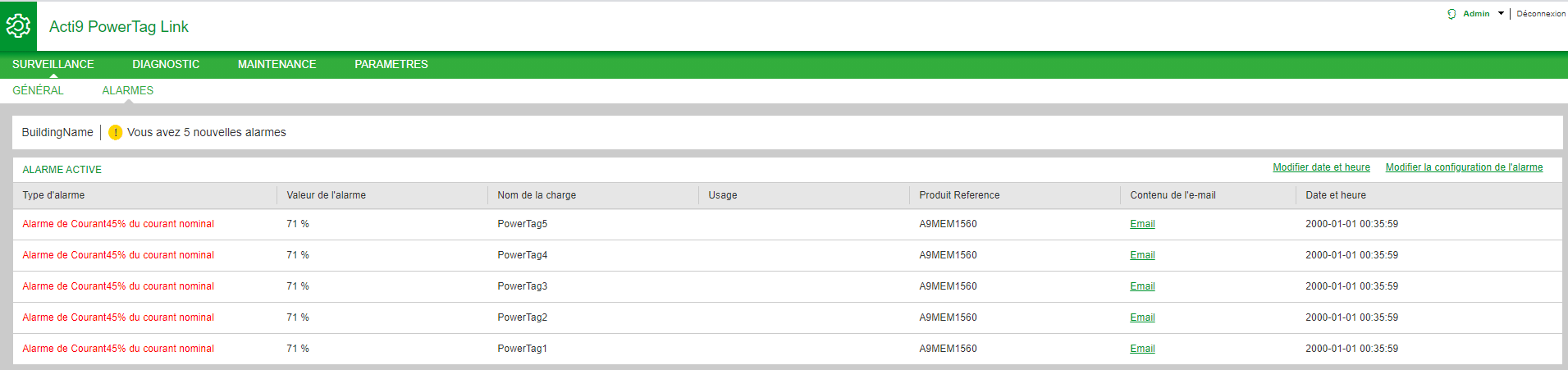The width and height of the screenshot is (1568, 370).
Task: Click the Déconnexion link
Action: (x=1541, y=14)
